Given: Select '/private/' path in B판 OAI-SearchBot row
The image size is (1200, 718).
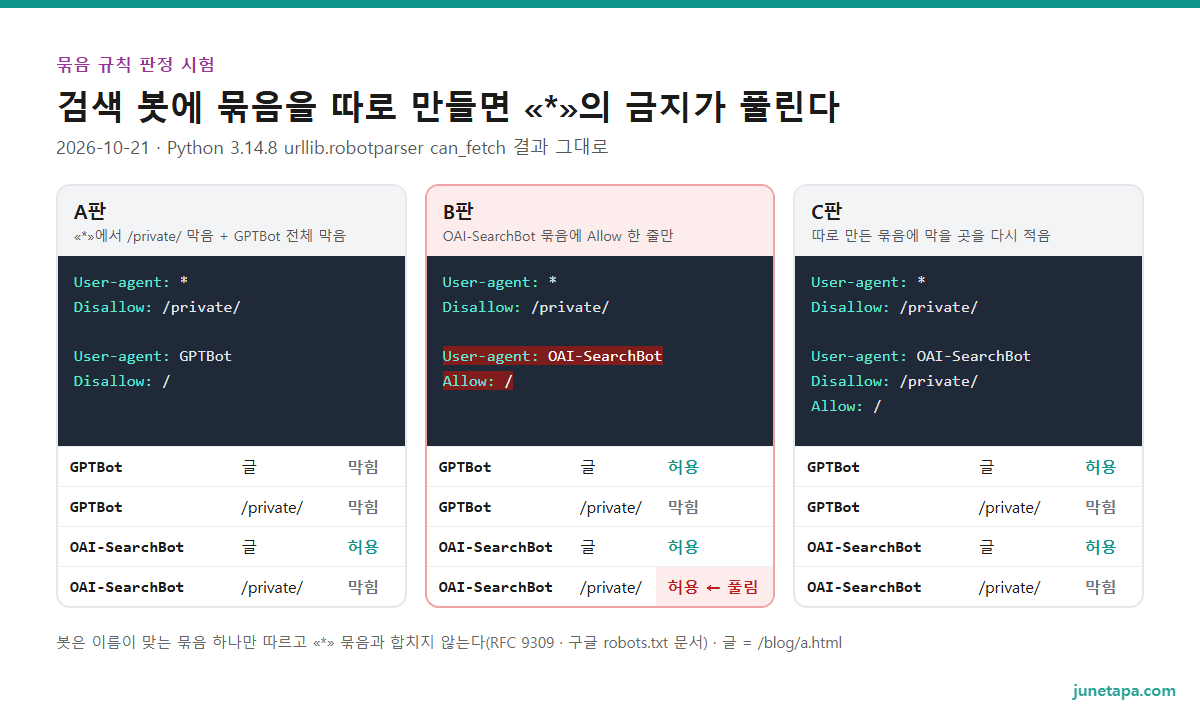Looking at the screenshot, I should (611, 587).
